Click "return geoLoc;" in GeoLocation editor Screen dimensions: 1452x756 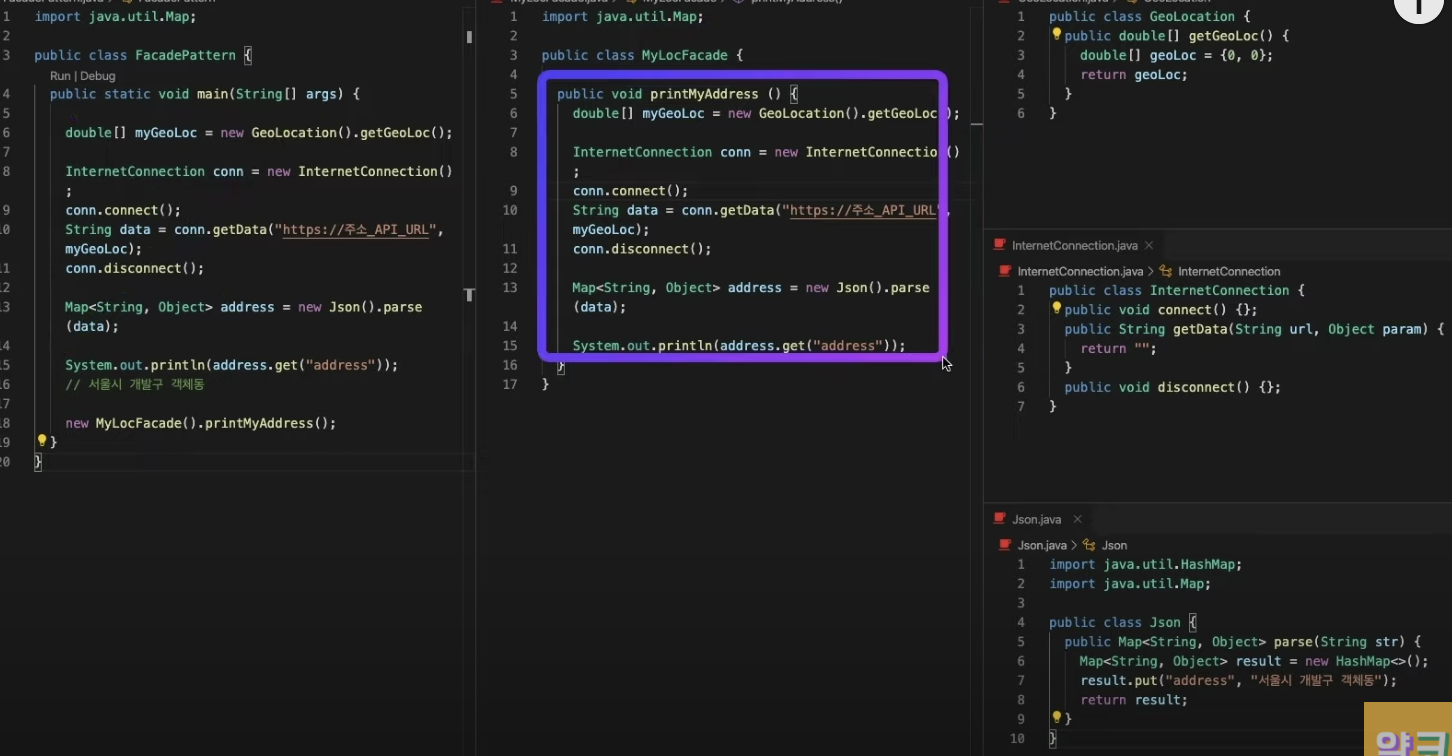(1134, 74)
